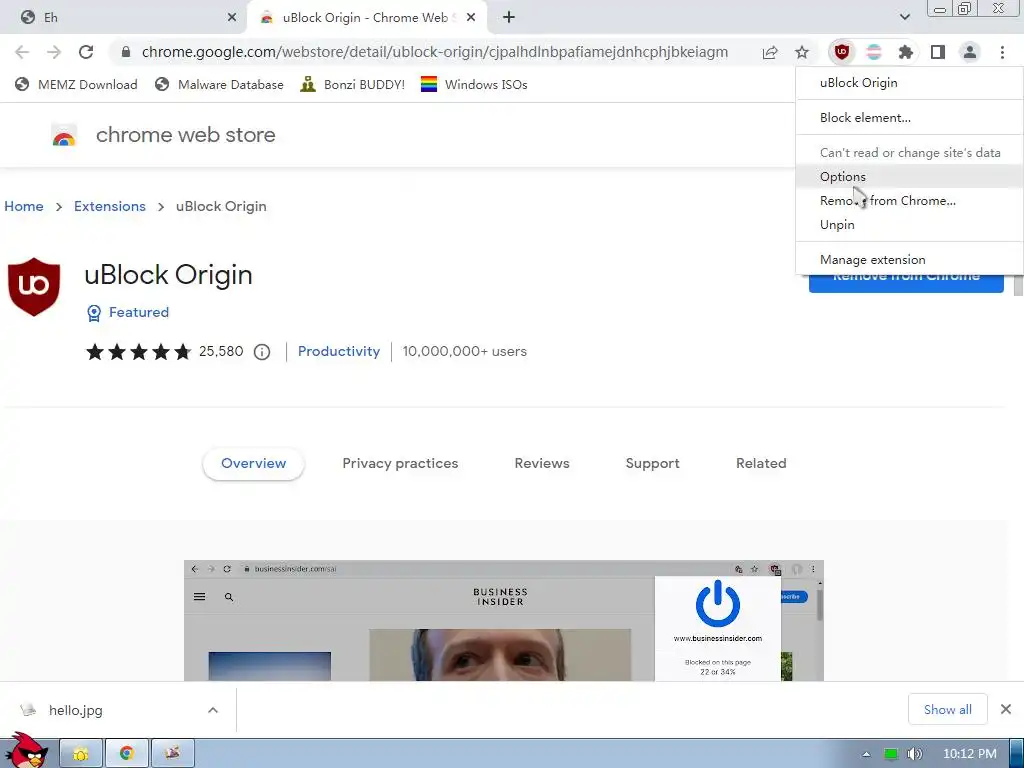Click the blue Remove from Chrome button

point(906,283)
